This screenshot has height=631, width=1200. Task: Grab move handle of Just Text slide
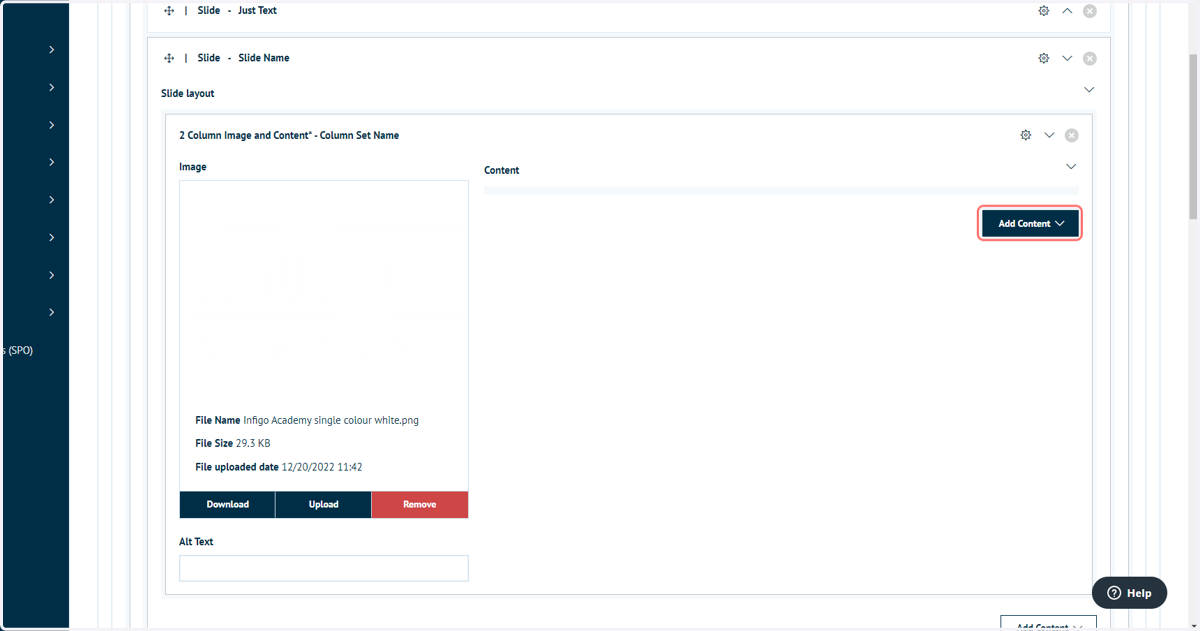pyautogui.click(x=169, y=11)
